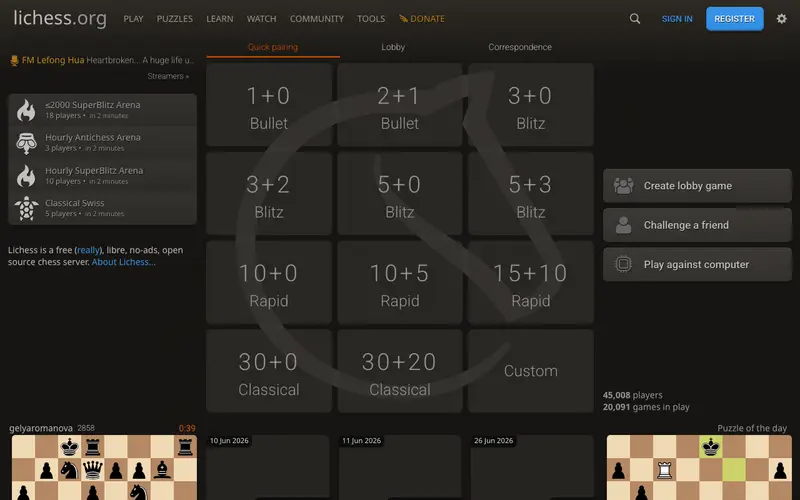Viewport: 800px width, 500px height.
Task: Click the microphone icon beside FM Lefong Hua
Action: click(14, 61)
